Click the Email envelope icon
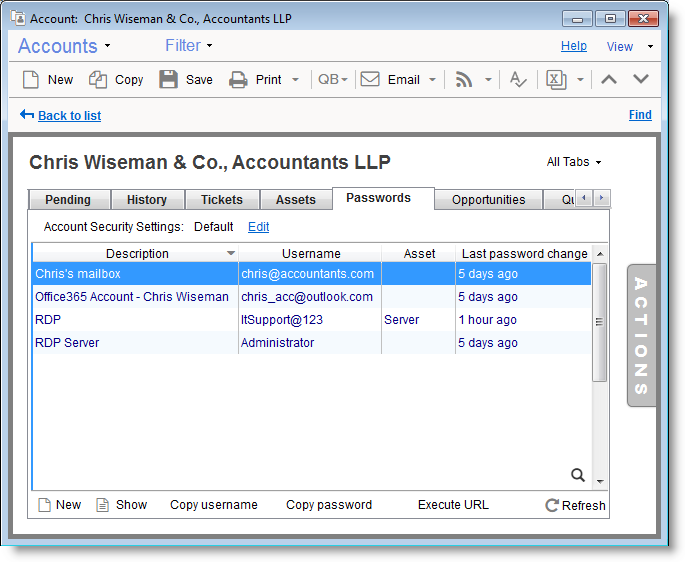 (x=370, y=80)
